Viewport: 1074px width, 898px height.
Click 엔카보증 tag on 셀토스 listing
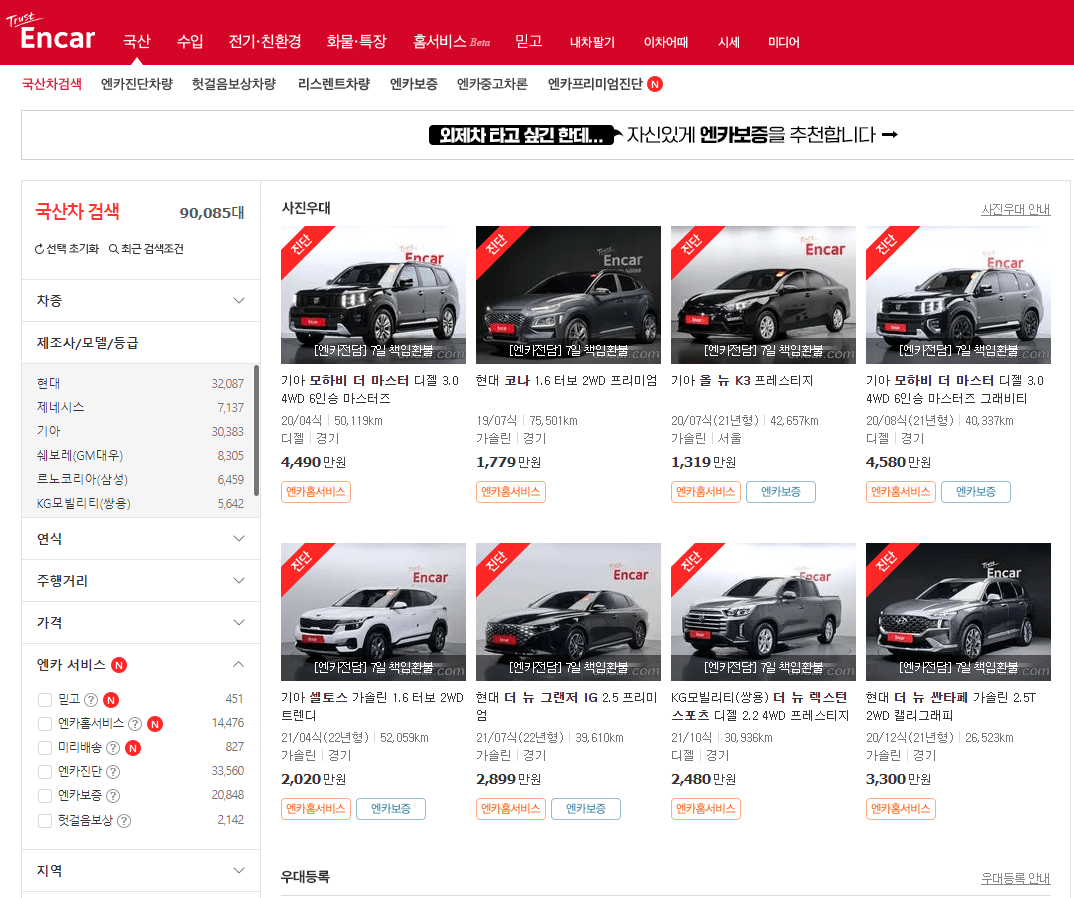point(391,809)
